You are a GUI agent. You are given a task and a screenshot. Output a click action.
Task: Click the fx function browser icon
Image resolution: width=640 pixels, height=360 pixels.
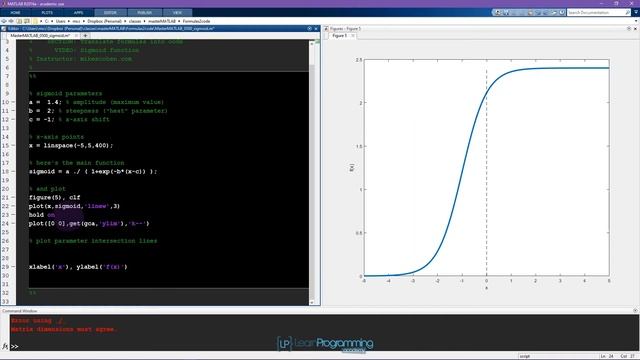pyautogui.click(x=5, y=347)
